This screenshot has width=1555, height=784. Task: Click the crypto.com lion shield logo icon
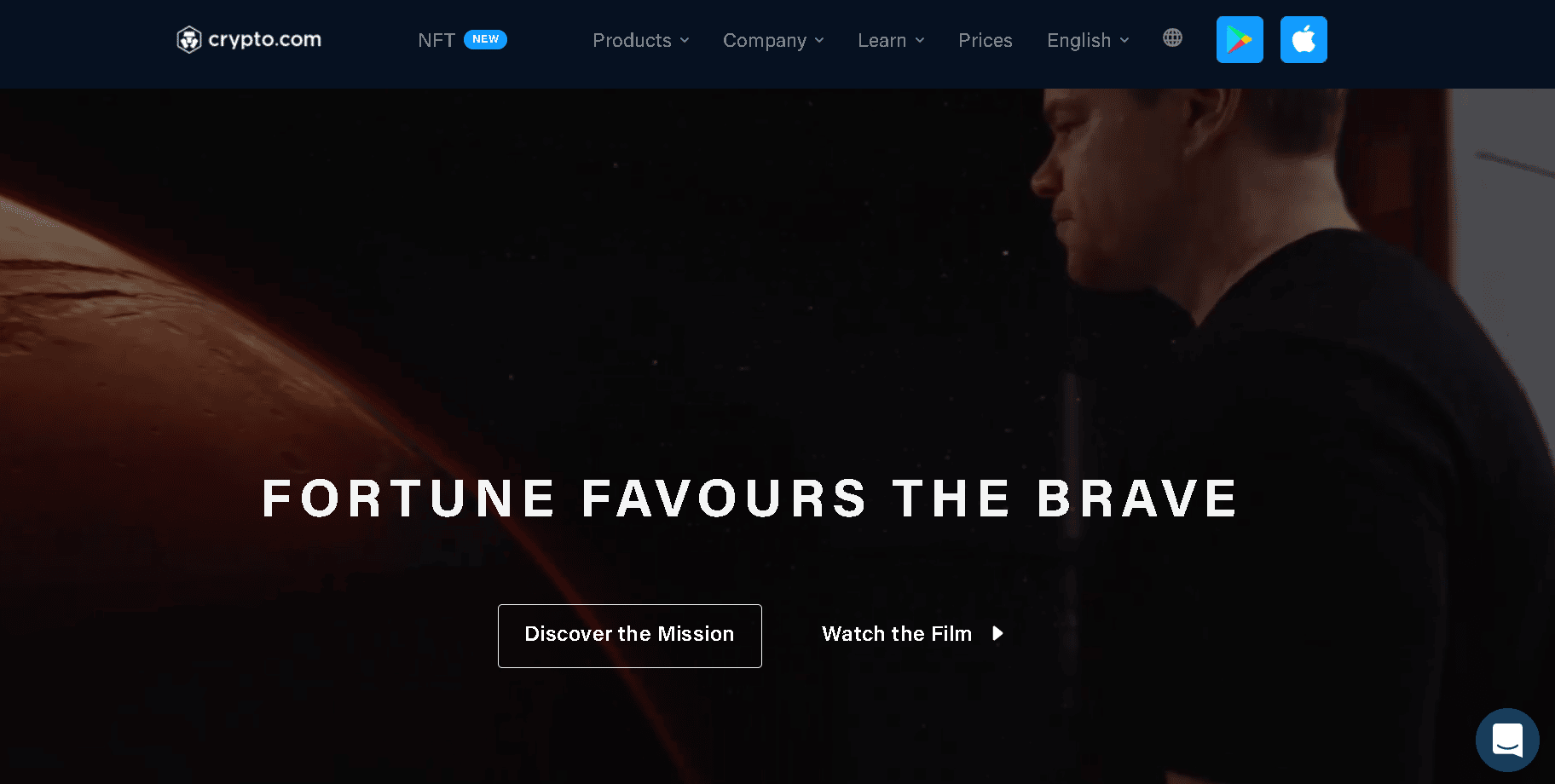(188, 39)
